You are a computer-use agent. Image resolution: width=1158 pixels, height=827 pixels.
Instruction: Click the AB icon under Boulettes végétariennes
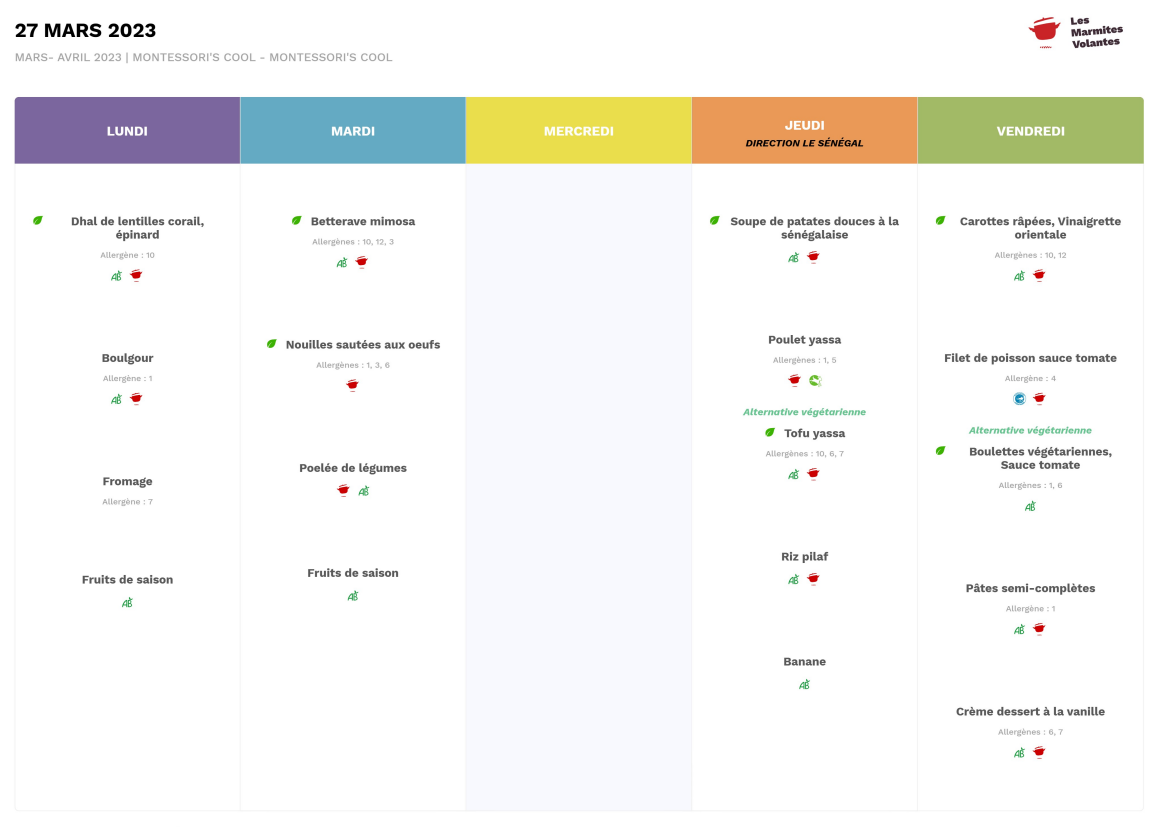(x=1030, y=506)
